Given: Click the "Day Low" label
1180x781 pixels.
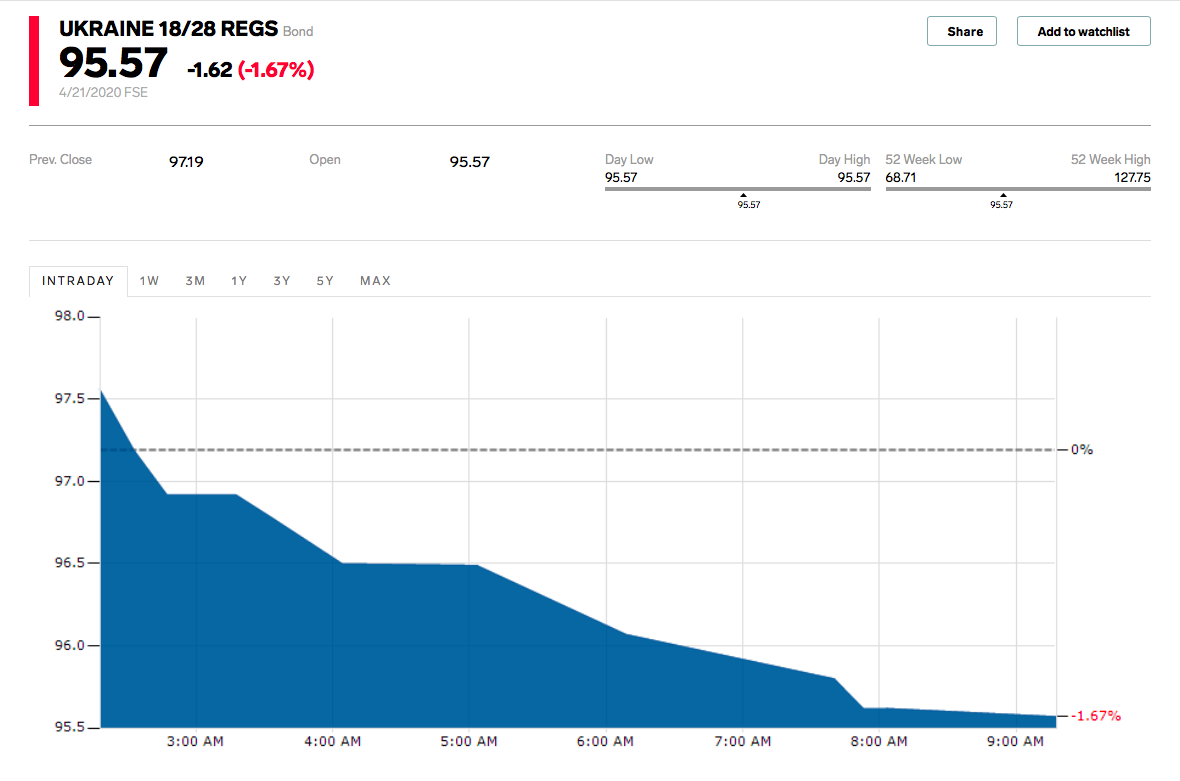Looking at the screenshot, I should [x=629, y=160].
